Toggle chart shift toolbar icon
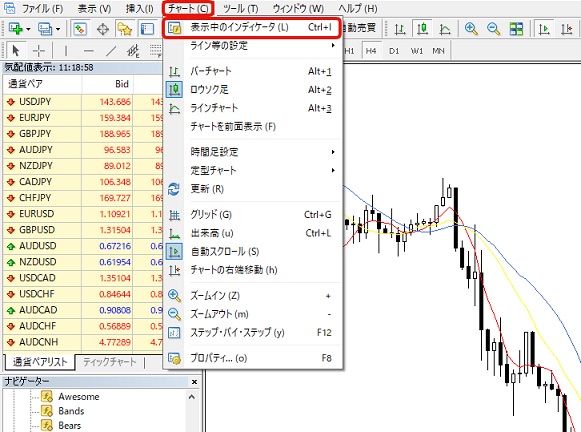The height and width of the screenshot is (432, 581). [567, 29]
